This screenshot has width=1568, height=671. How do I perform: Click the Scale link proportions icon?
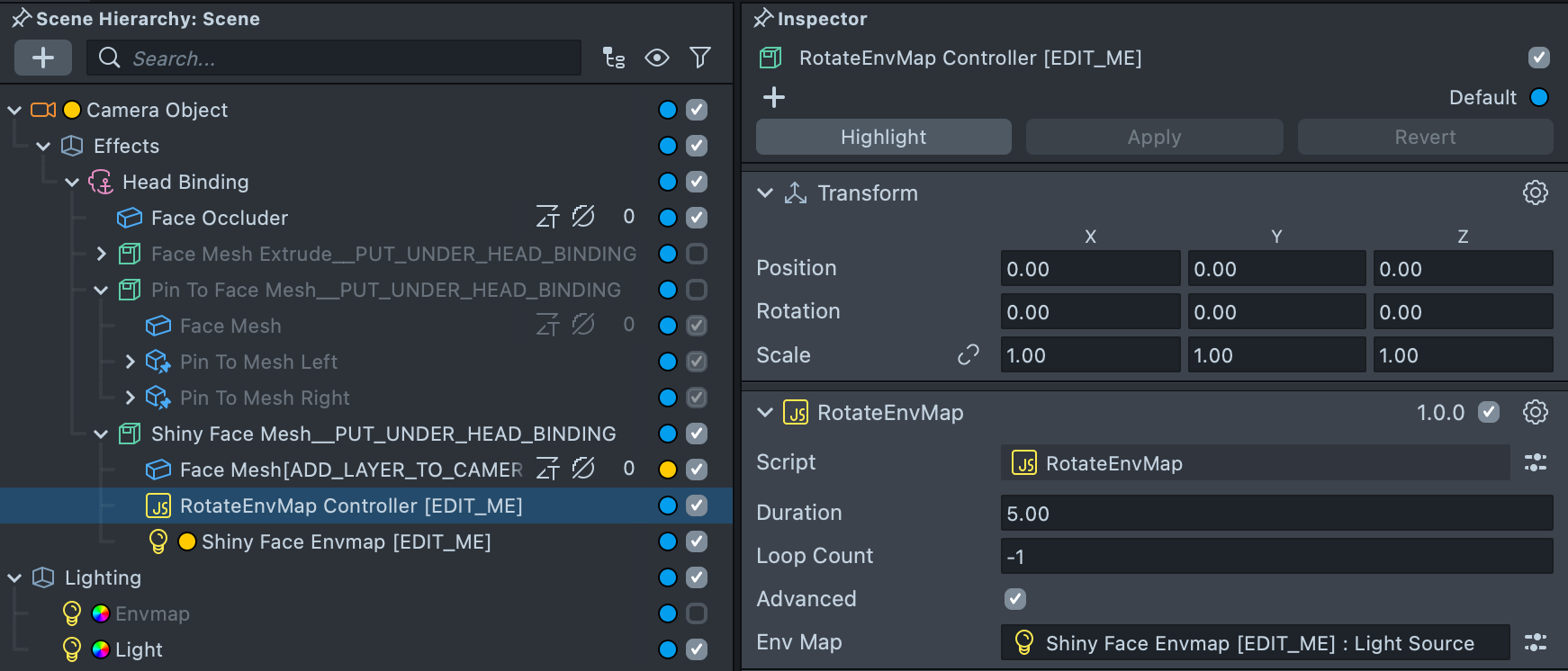[x=968, y=355]
